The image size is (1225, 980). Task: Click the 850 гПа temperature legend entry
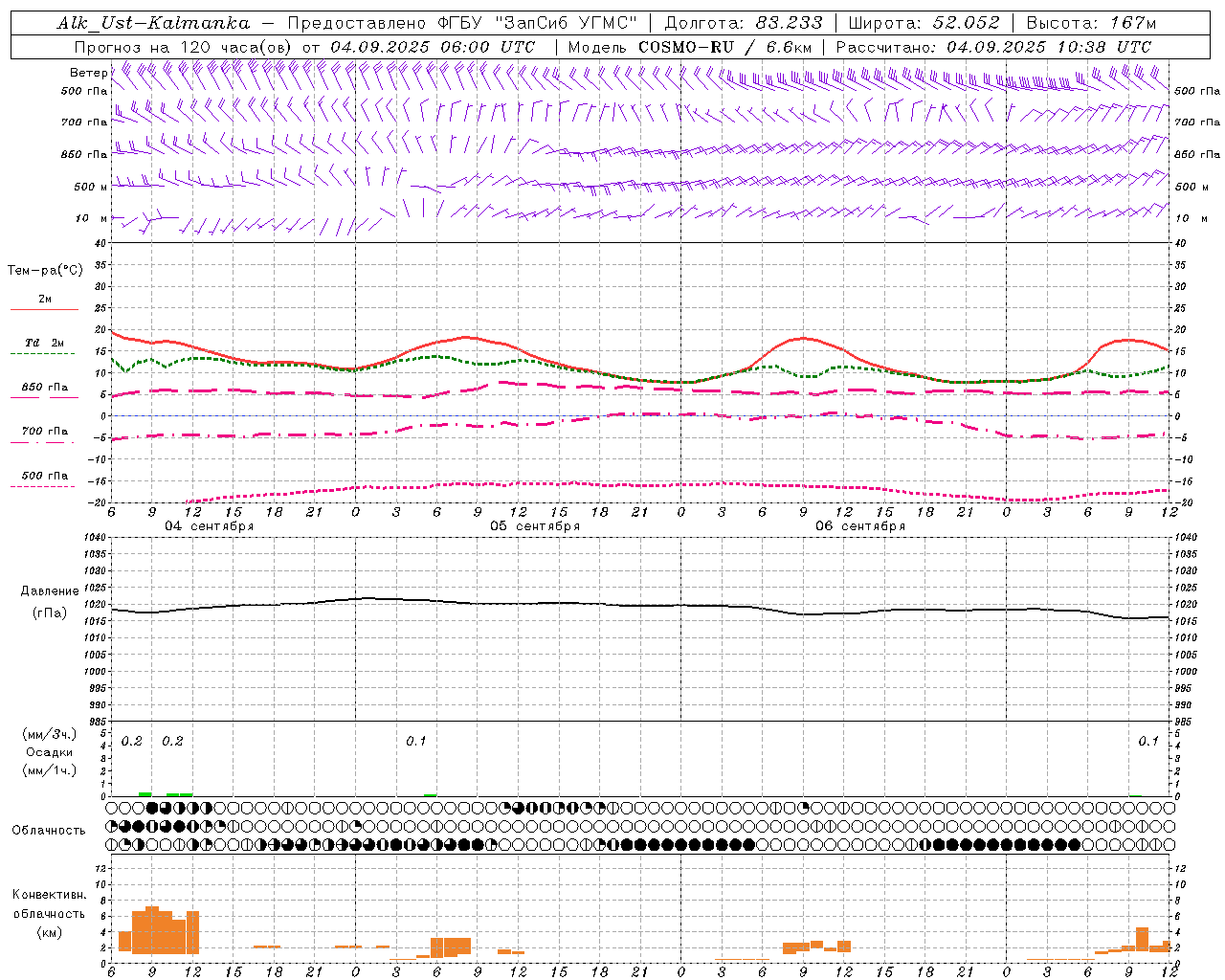[x=45, y=388]
